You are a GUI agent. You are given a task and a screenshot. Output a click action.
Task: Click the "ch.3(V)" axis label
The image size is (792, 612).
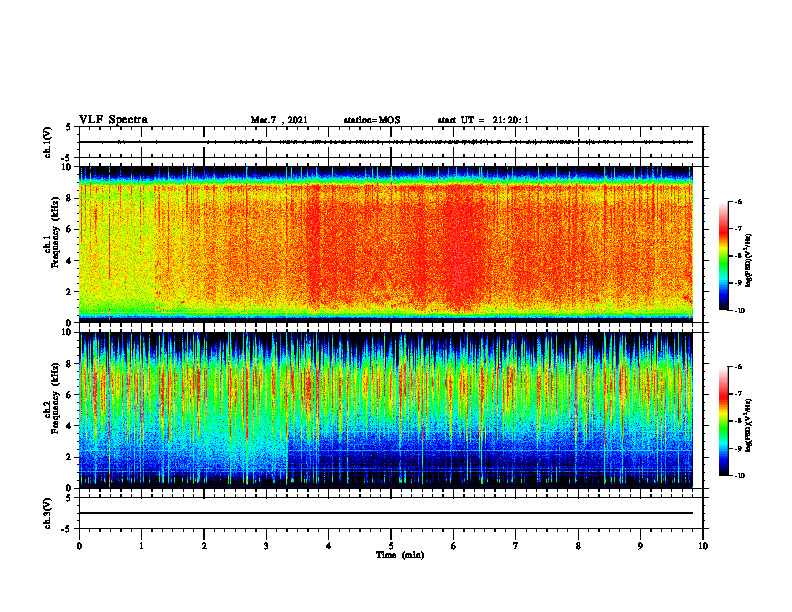(47, 513)
